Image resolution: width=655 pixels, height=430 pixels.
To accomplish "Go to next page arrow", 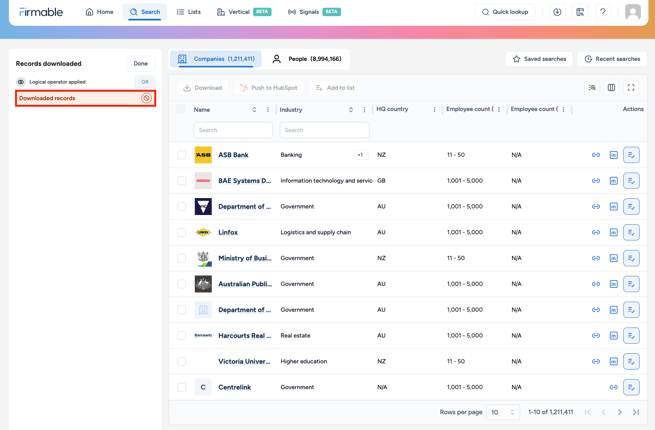I will pos(619,412).
